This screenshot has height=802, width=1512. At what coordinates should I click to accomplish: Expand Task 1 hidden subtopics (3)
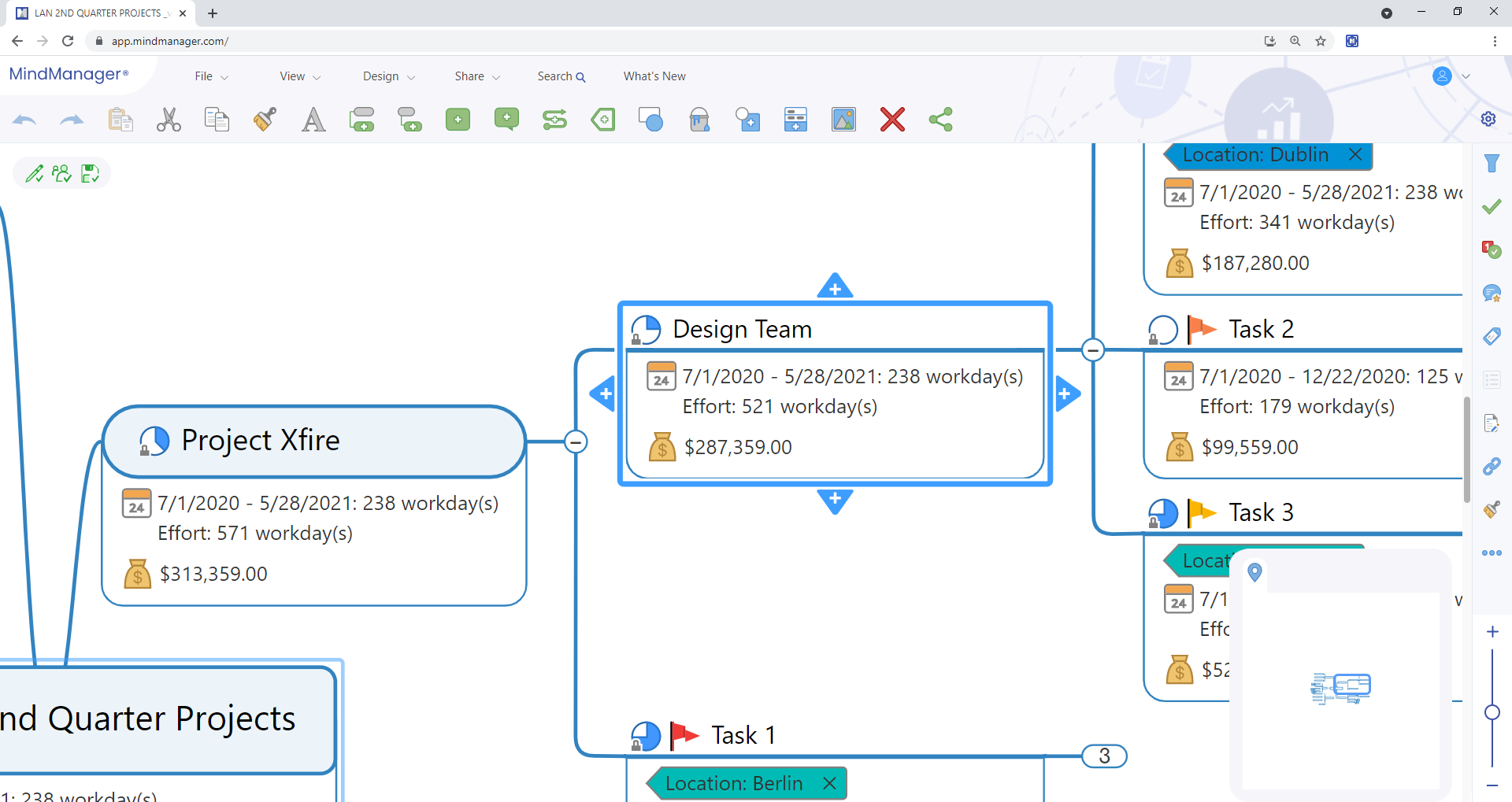coord(1104,756)
